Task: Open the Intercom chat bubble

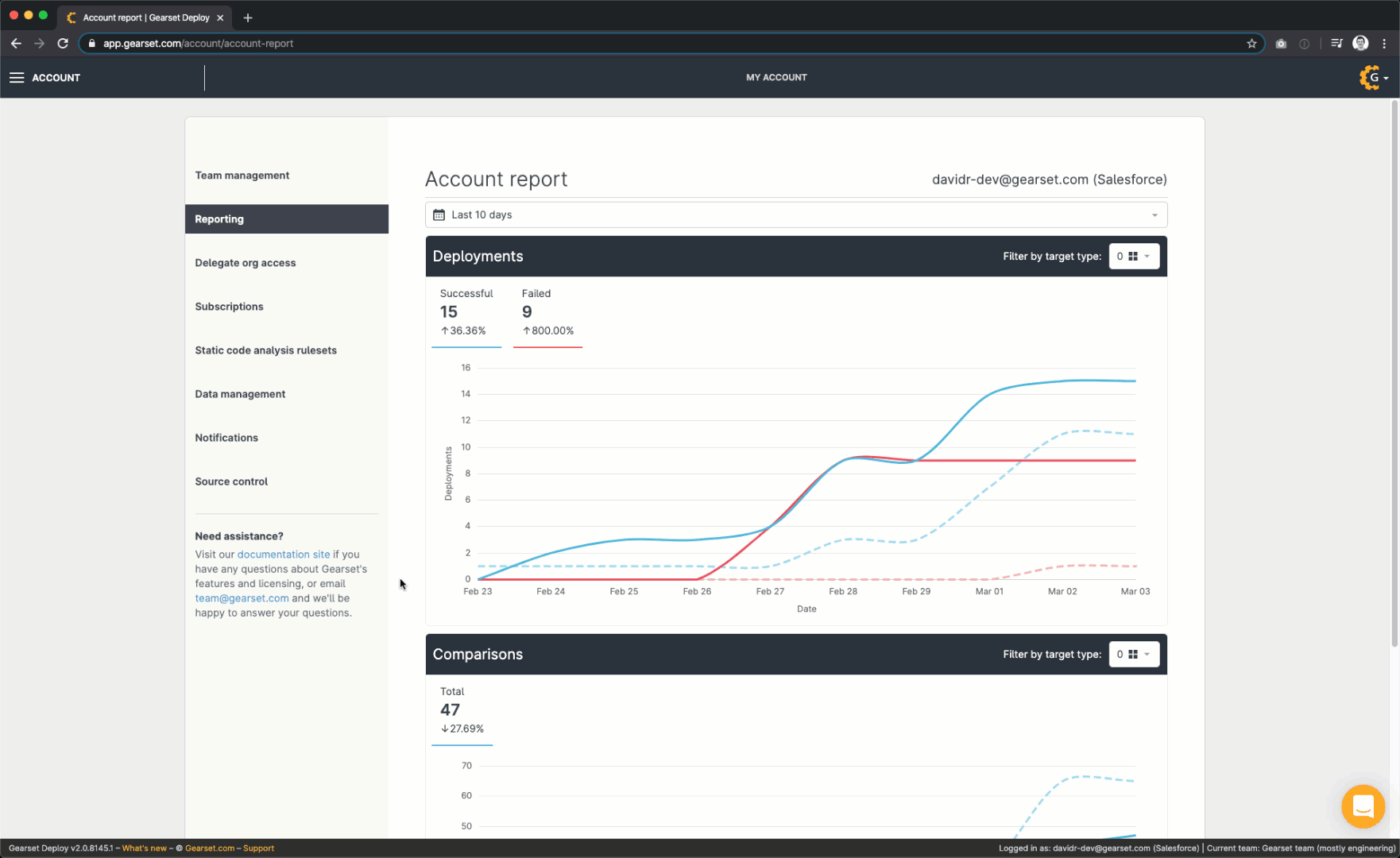Action: click(1363, 806)
